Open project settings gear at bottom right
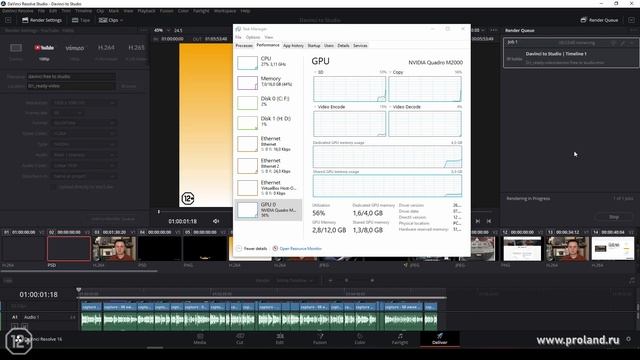This screenshot has height=360, width=640. coord(629,339)
